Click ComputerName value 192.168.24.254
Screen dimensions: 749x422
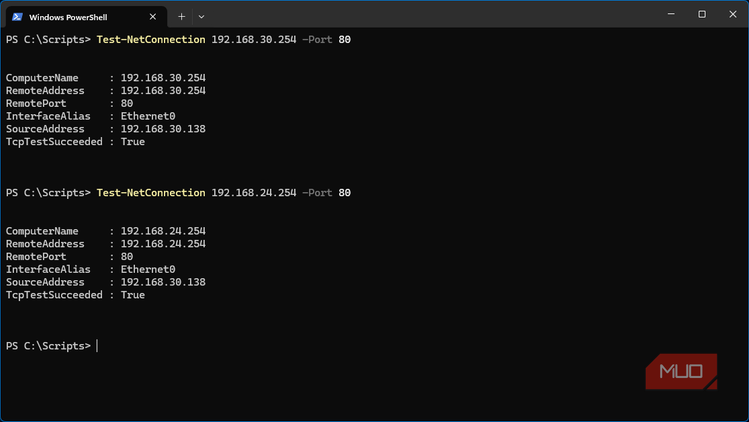pos(163,231)
